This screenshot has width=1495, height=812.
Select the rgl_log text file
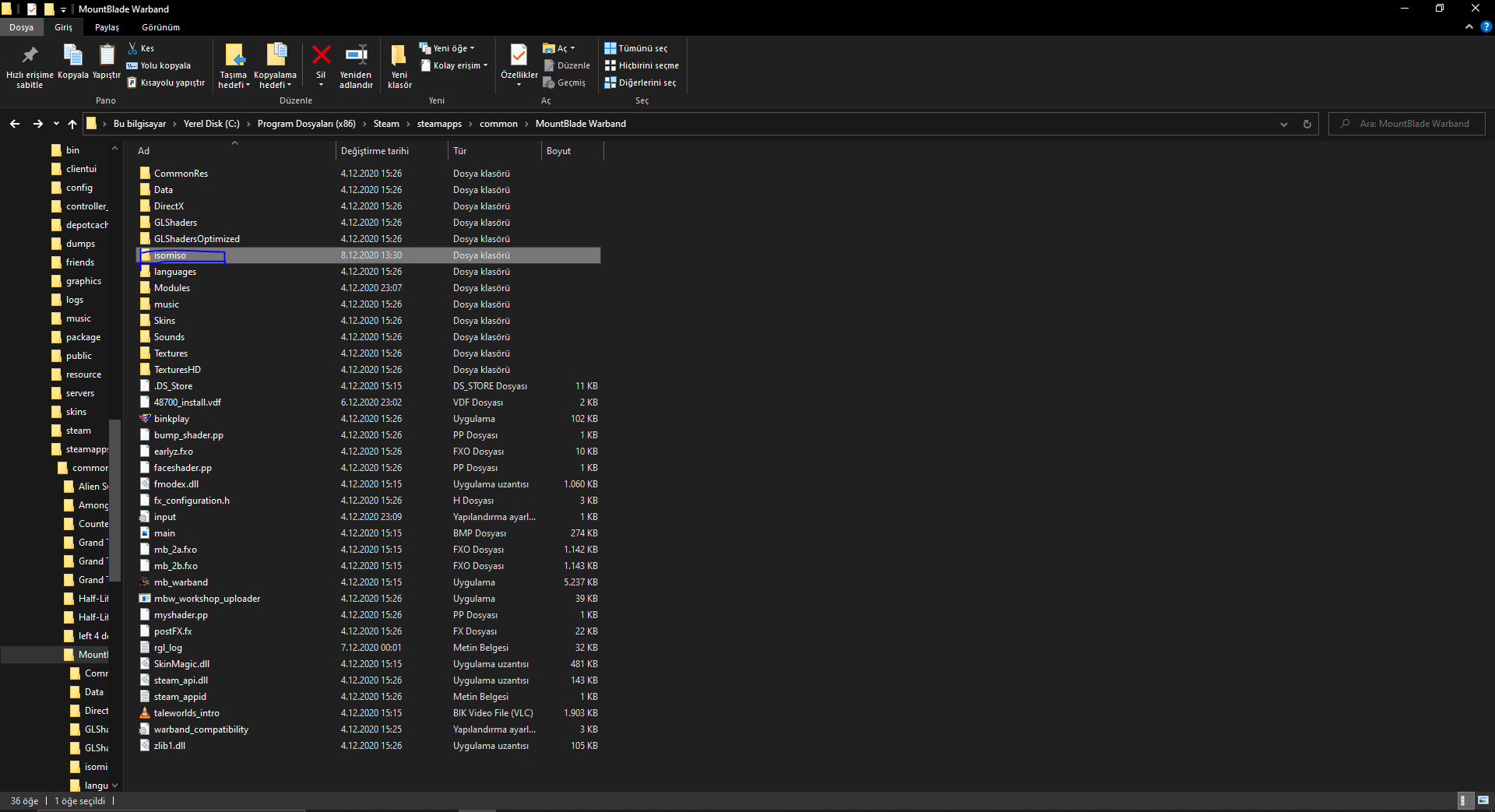(x=167, y=648)
